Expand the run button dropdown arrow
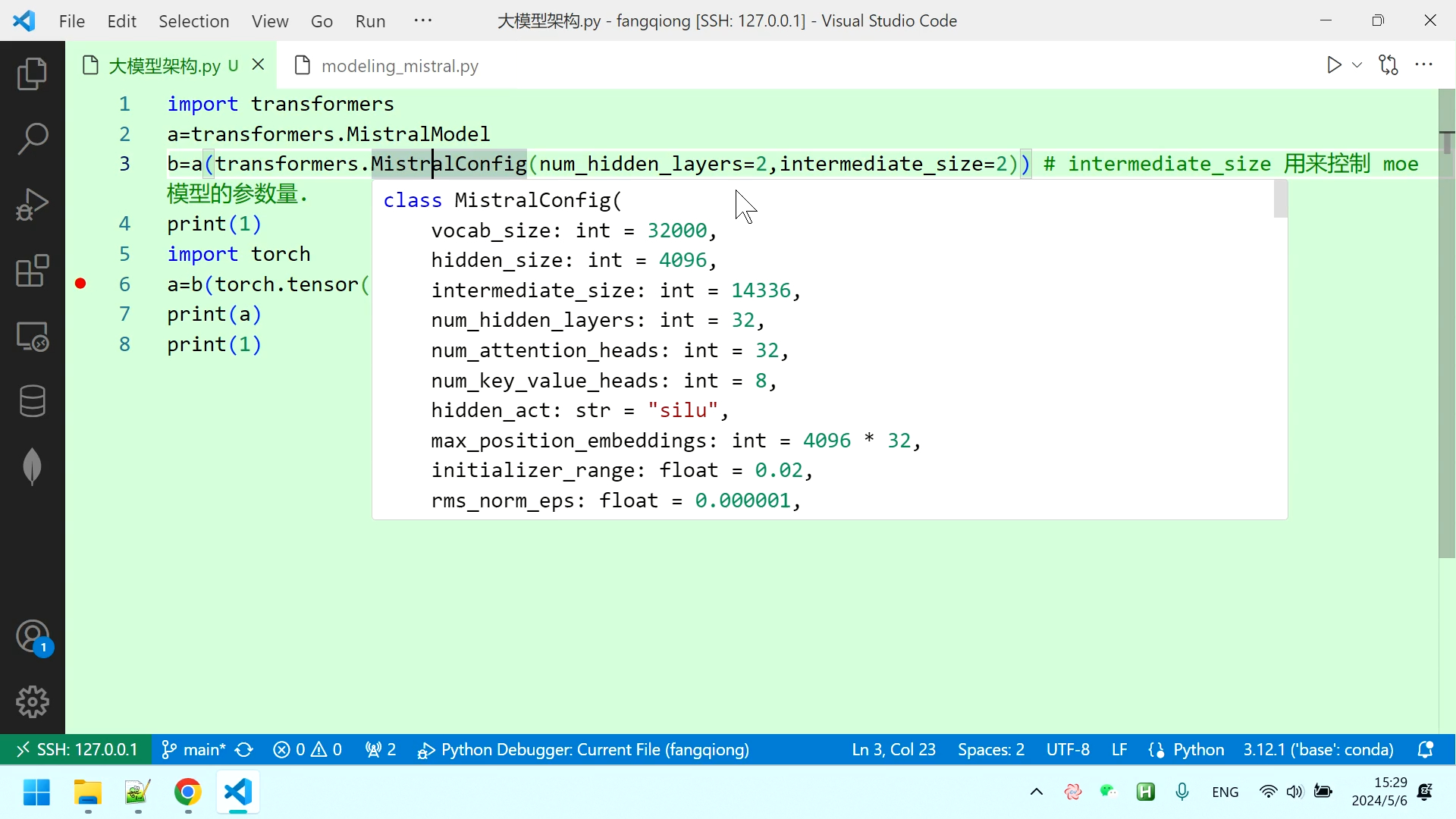 [1357, 65]
